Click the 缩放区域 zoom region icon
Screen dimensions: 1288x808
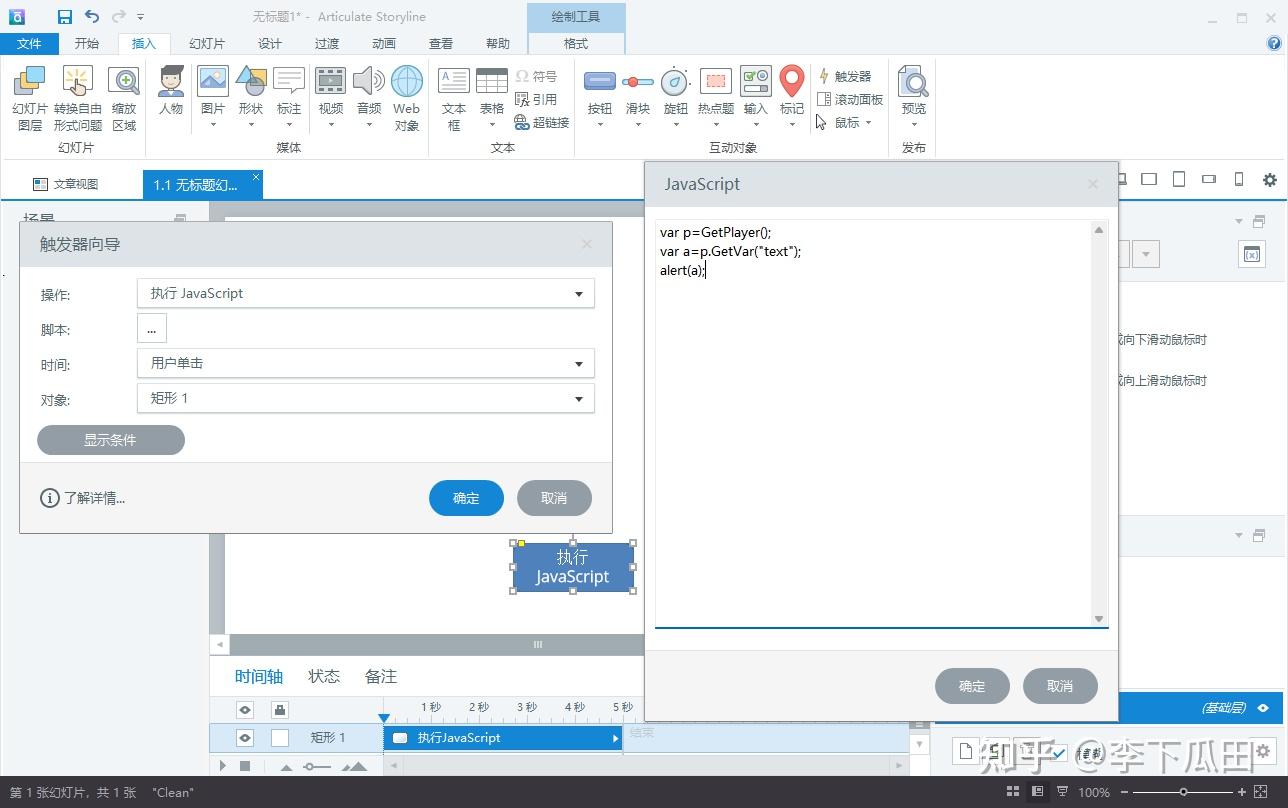click(124, 90)
